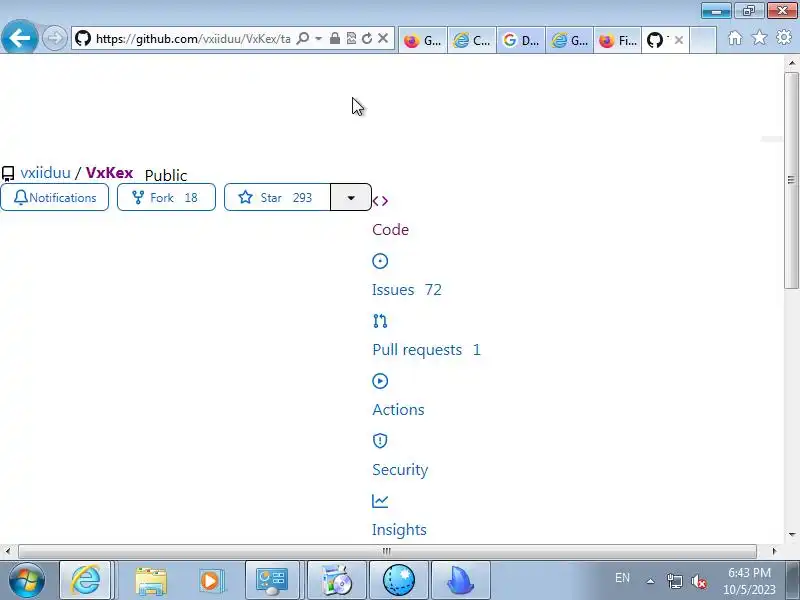Click the Pull requests branch icon
This screenshot has width=800, height=600.
[380, 321]
